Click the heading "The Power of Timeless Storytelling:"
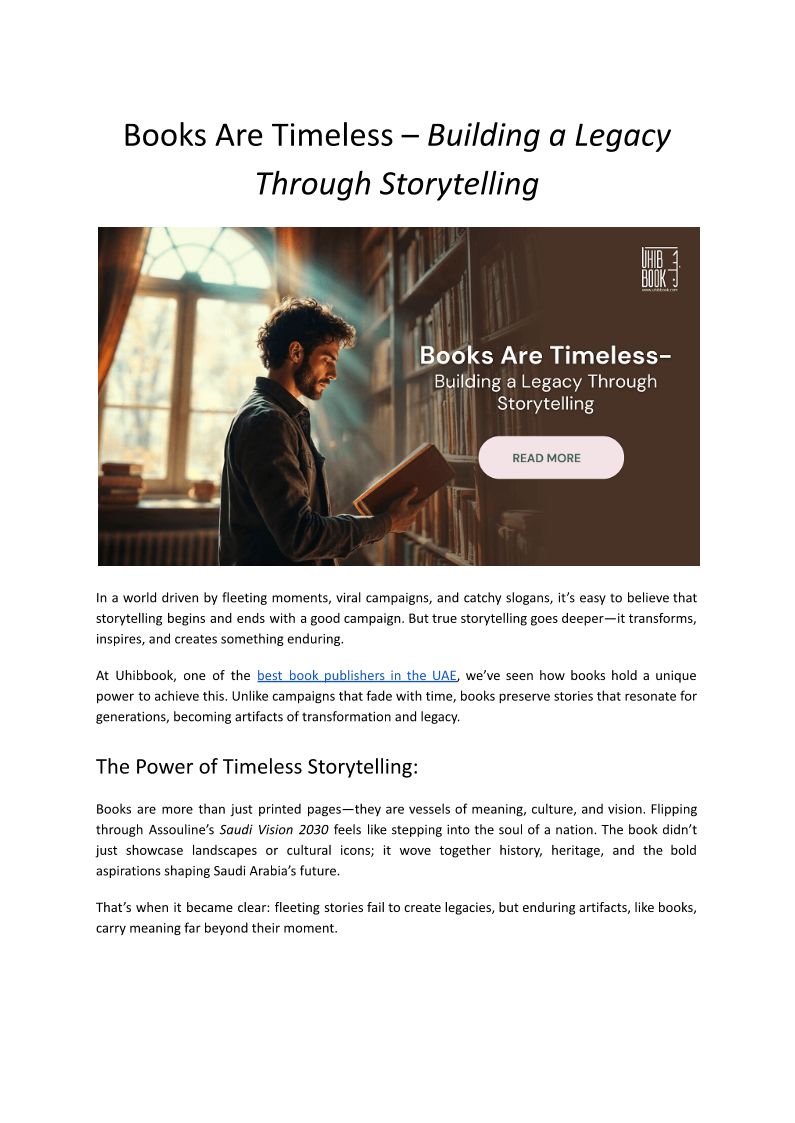Screen dimensions: 795x1123 pos(254,767)
